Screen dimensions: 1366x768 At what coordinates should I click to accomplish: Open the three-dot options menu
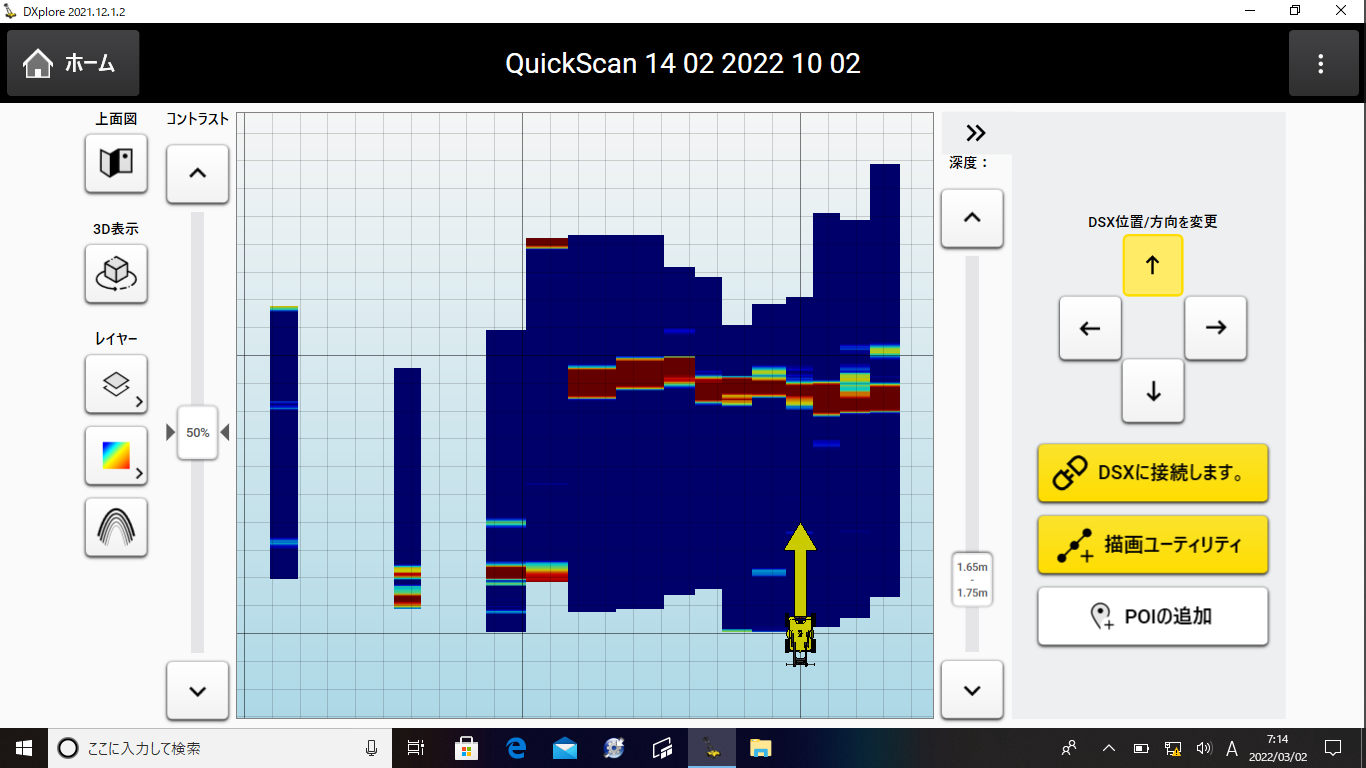(1320, 64)
